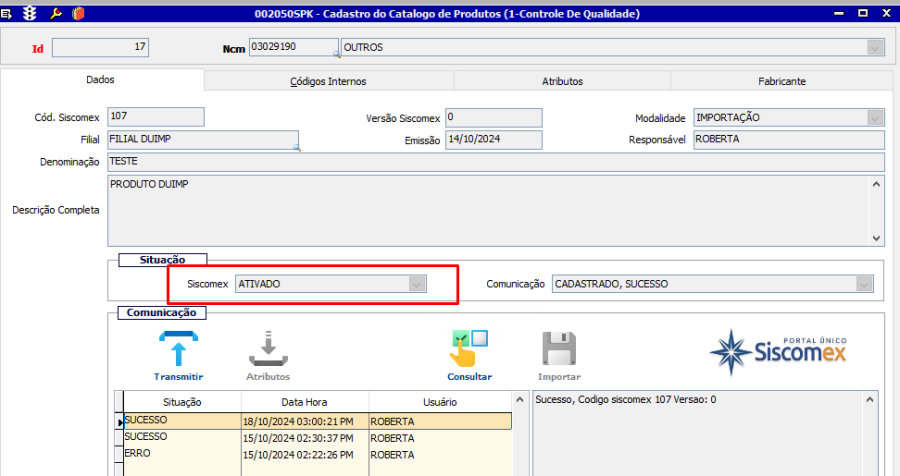
Task: Click the Filial field FILIAL DUIMP
Action: tap(203, 140)
